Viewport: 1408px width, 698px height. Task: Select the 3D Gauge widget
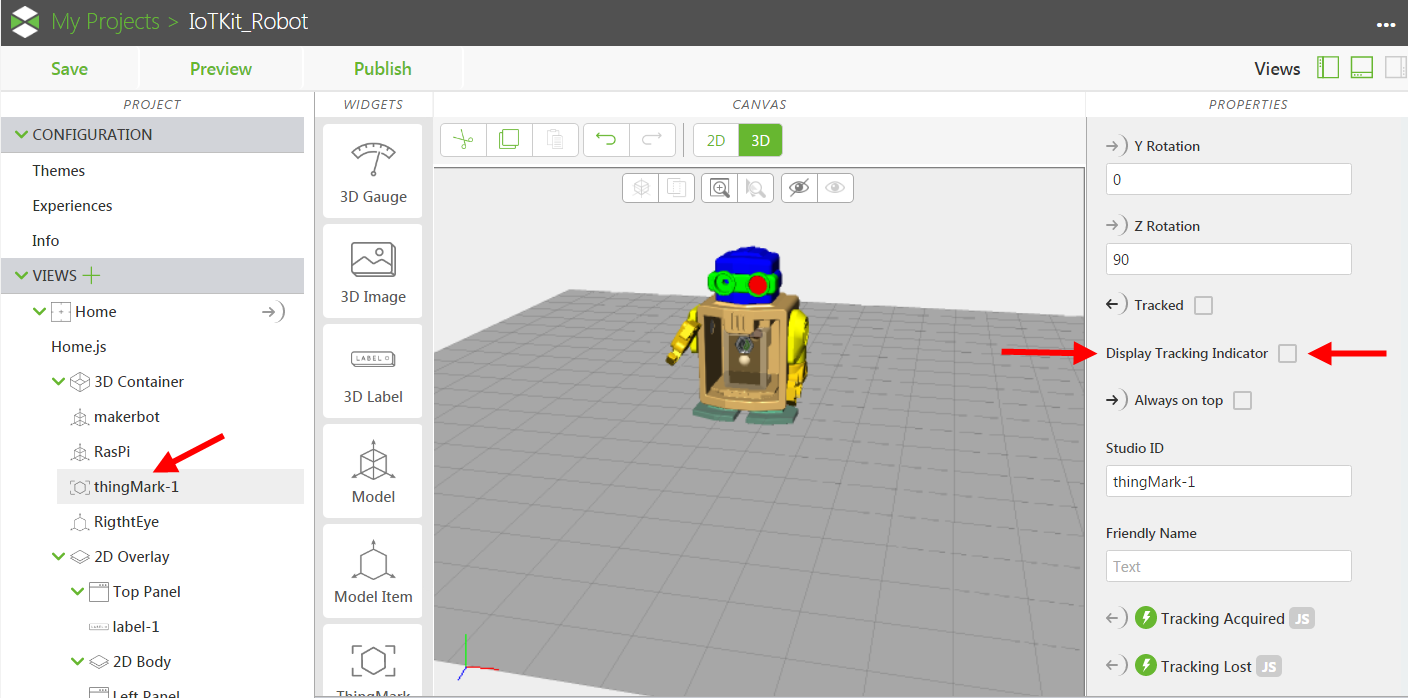pyautogui.click(x=372, y=170)
